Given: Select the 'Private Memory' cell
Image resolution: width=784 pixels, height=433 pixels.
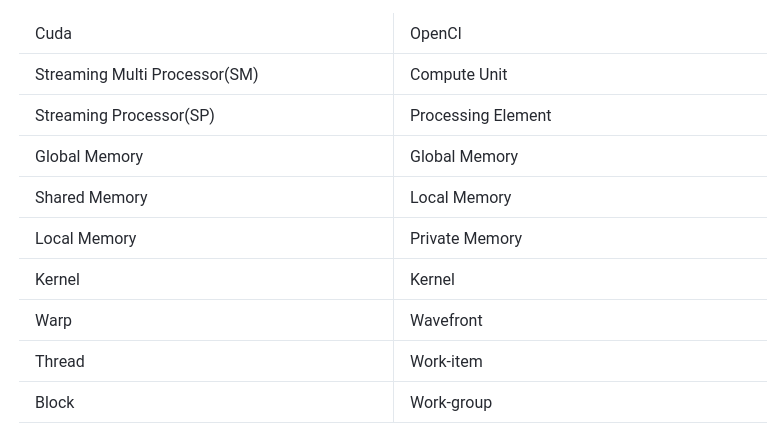Looking at the screenshot, I should [x=580, y=238].
